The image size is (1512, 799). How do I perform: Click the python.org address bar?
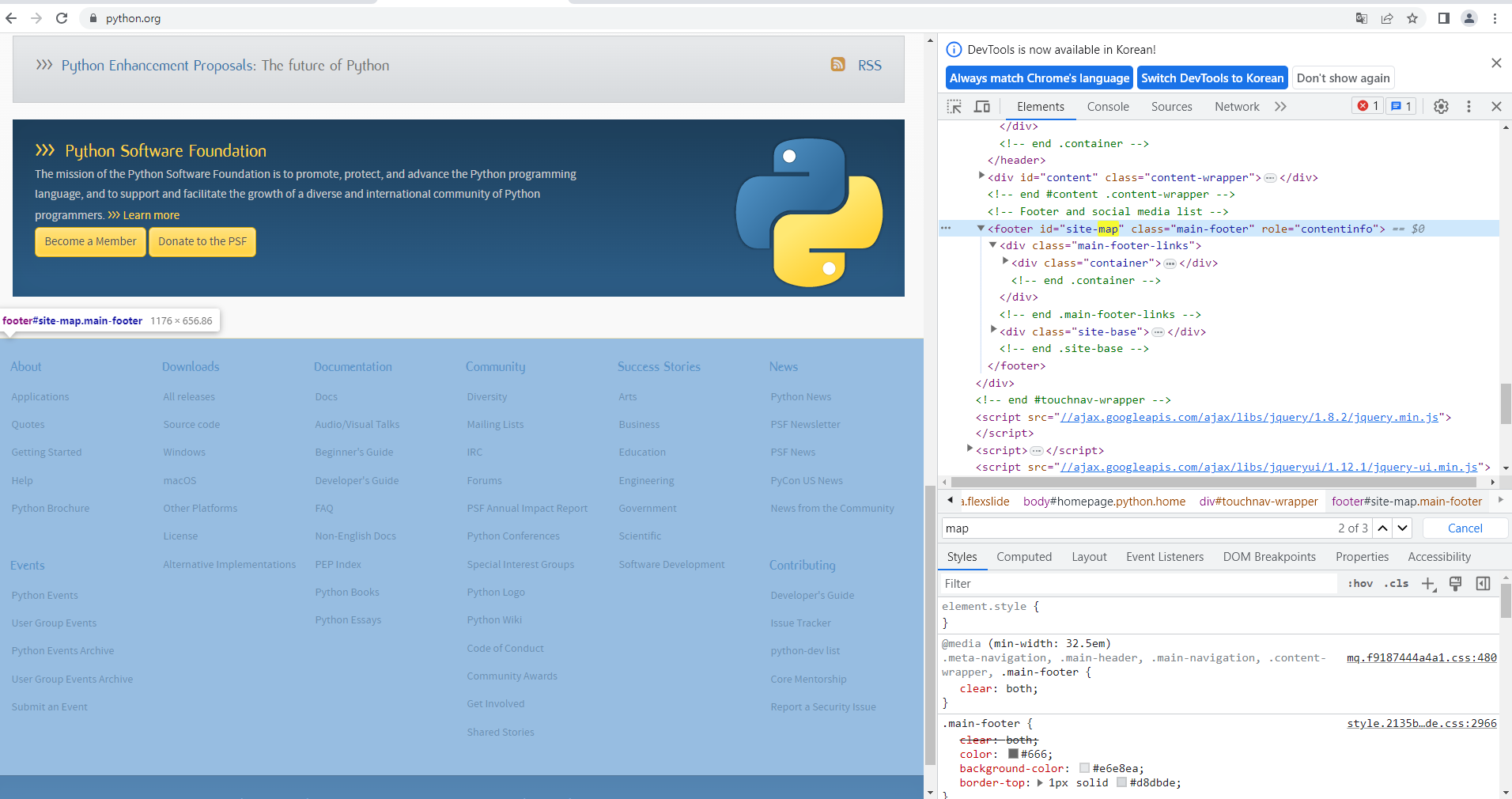[712, 18]
